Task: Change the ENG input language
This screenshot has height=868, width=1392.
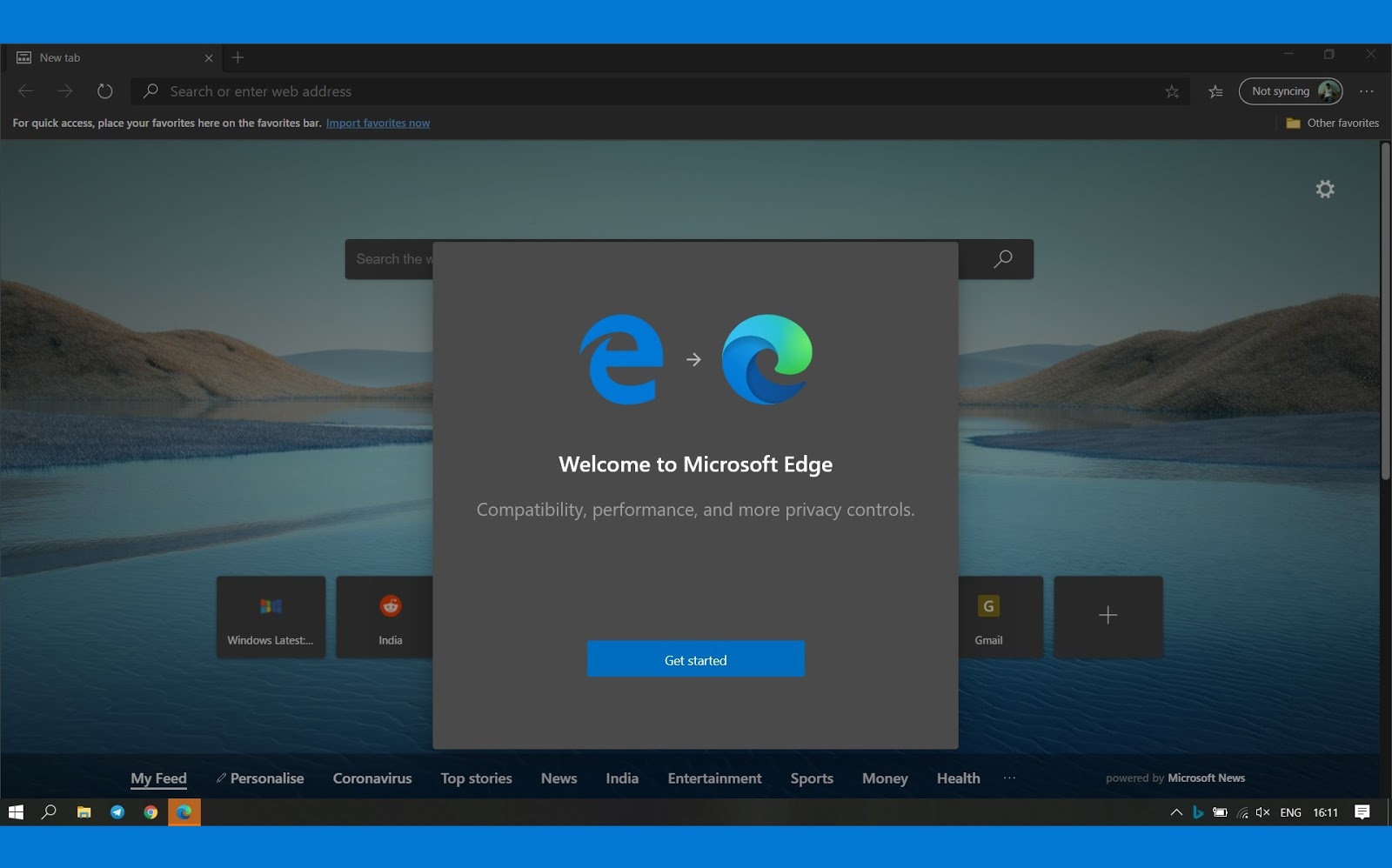Action: (x=1291, y=812)
